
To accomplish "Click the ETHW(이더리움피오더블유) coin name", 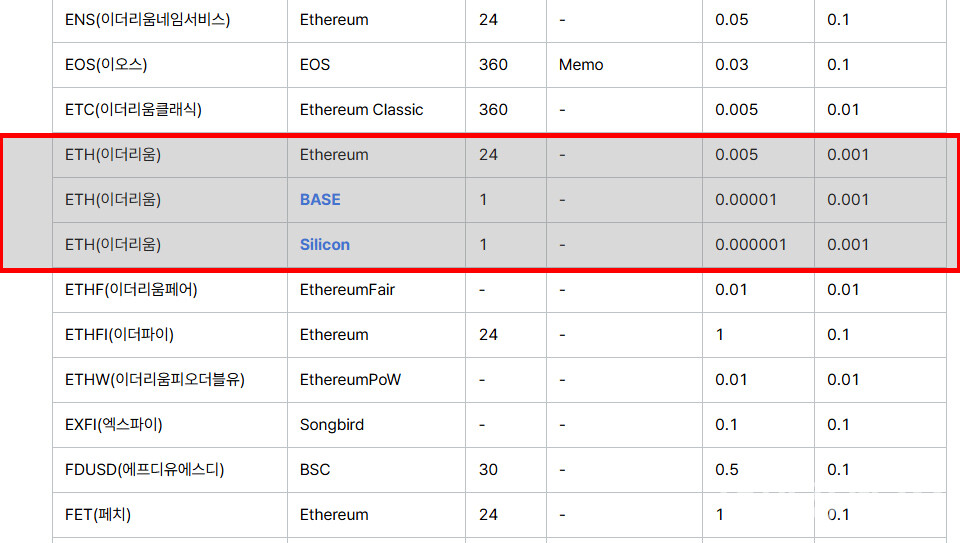I will (x=154, y=380).
